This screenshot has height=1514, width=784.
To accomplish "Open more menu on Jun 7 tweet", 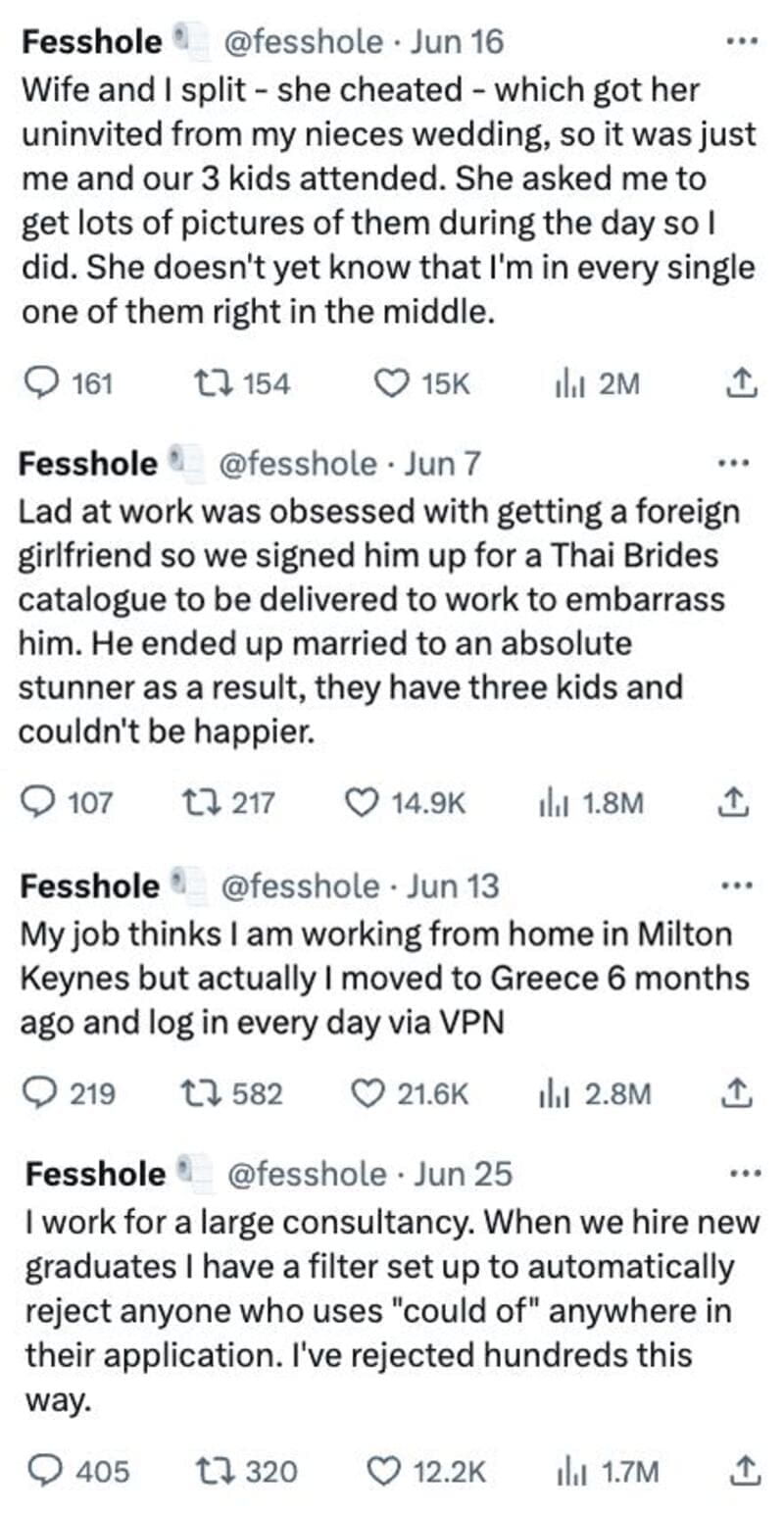I will tap(735, 463).
